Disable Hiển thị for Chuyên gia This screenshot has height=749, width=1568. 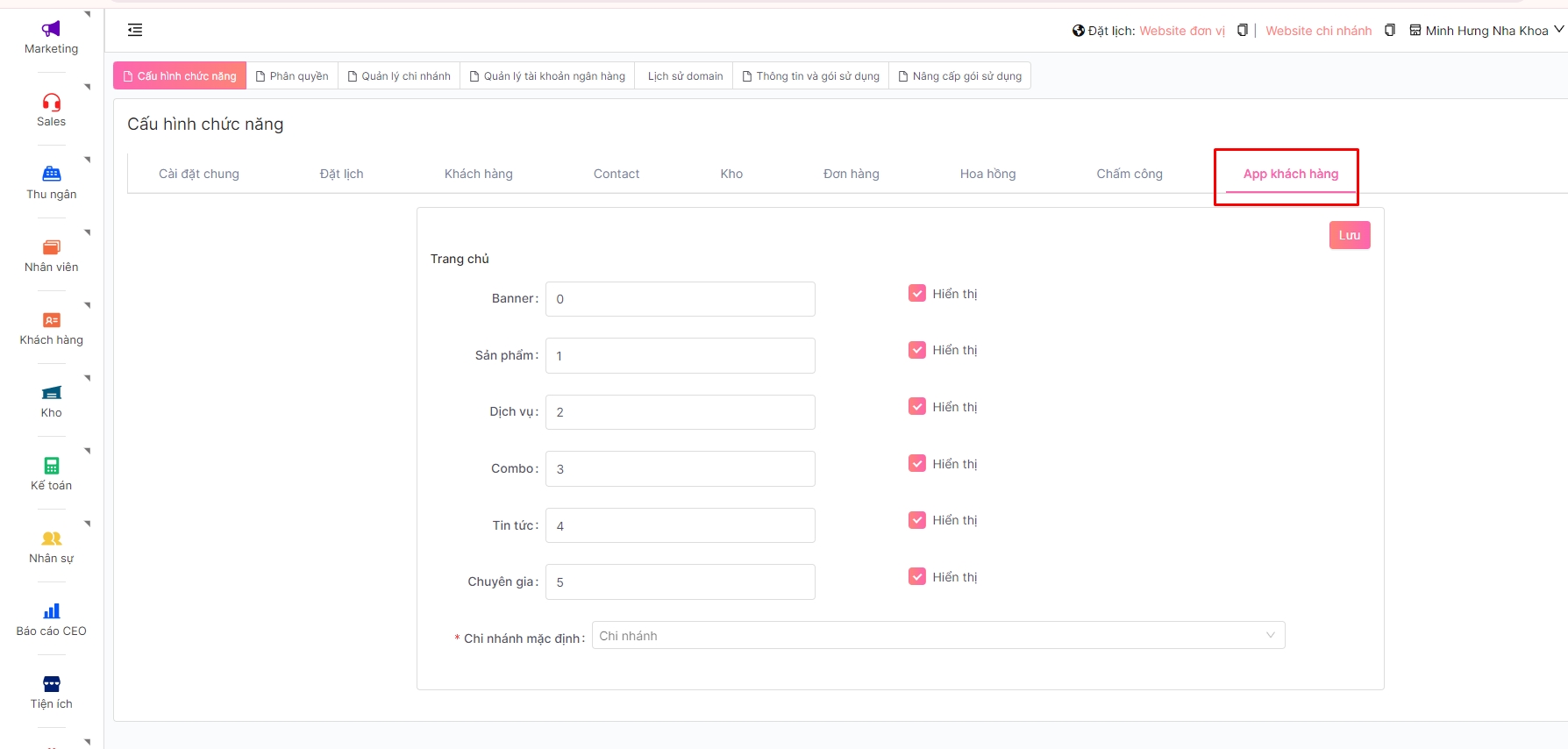pyautogui.click(x=916, y=577)
